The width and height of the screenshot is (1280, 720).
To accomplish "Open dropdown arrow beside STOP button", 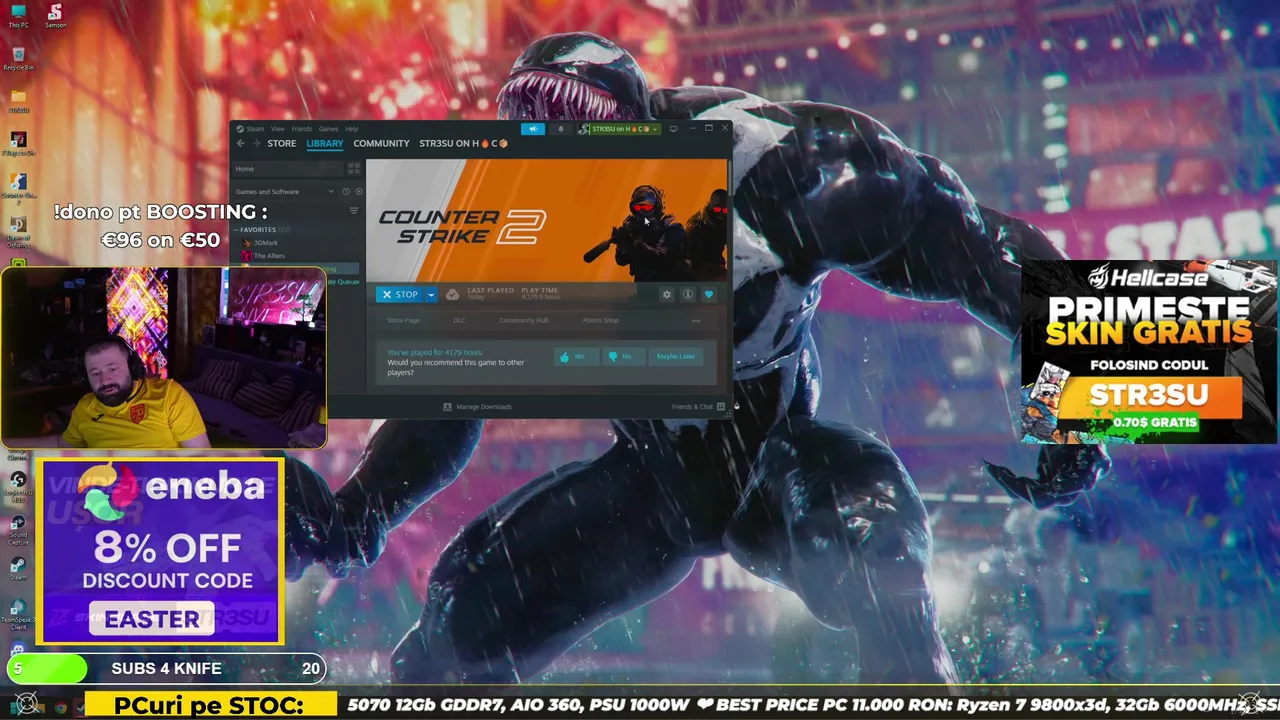I will point(431,294).
